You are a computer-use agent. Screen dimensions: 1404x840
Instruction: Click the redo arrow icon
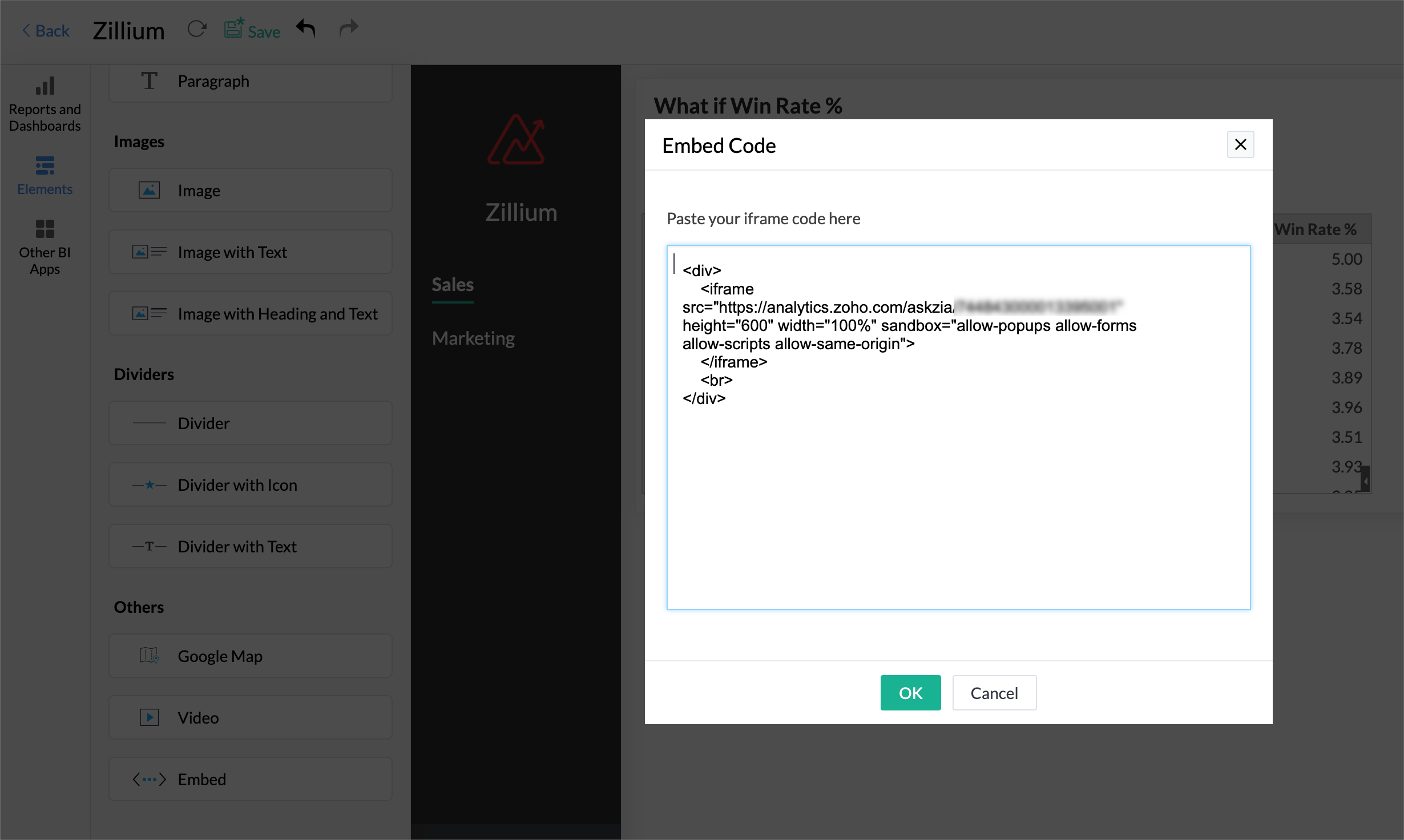click(x=348, y=28)
